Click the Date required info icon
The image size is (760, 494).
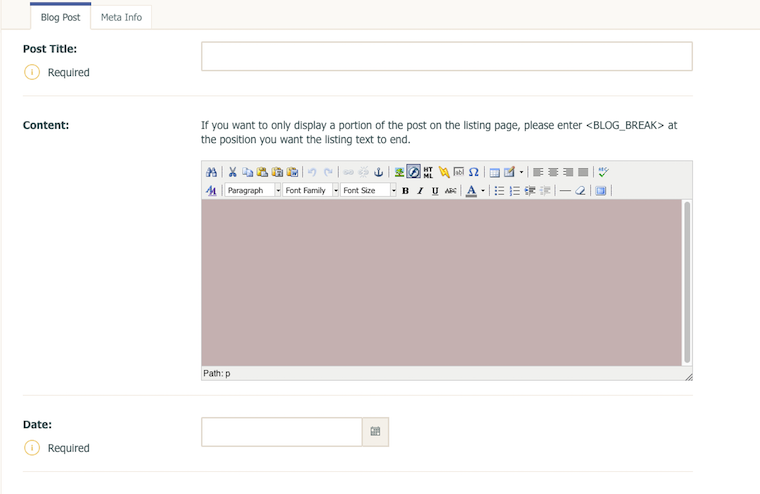32,447
